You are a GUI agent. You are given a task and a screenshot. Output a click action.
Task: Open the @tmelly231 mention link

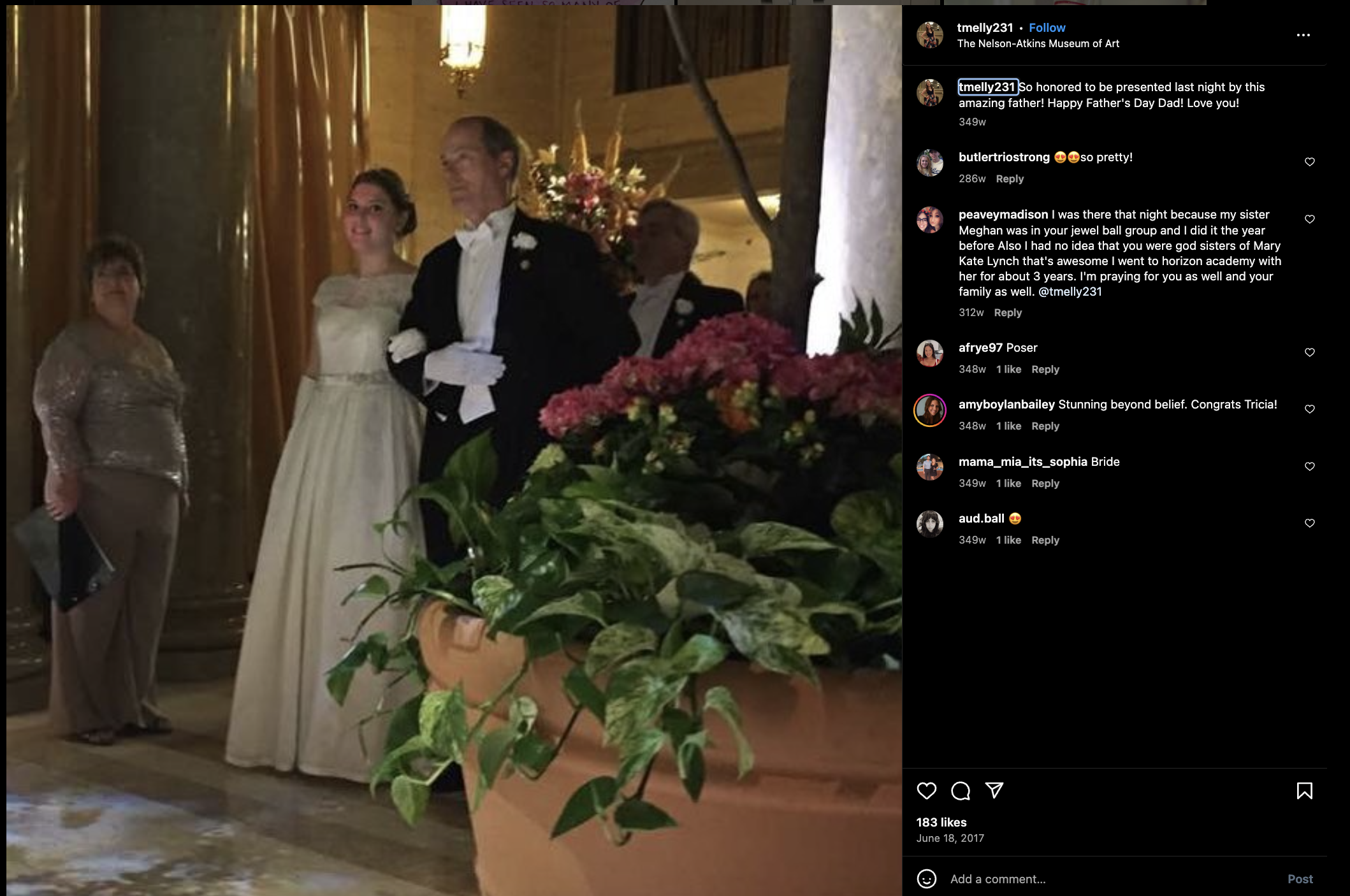[1070, 291]
